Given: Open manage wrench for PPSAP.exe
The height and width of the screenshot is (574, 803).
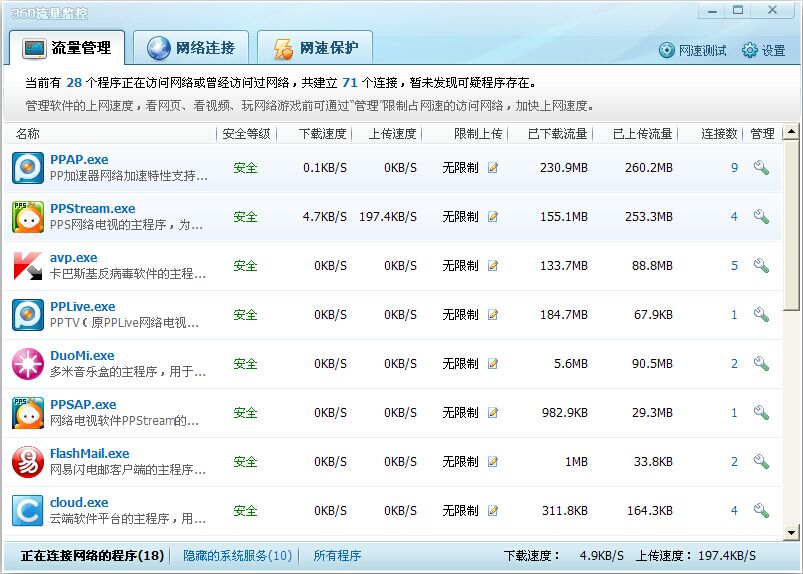Looking at the screenshot, I should coord(761,412).
